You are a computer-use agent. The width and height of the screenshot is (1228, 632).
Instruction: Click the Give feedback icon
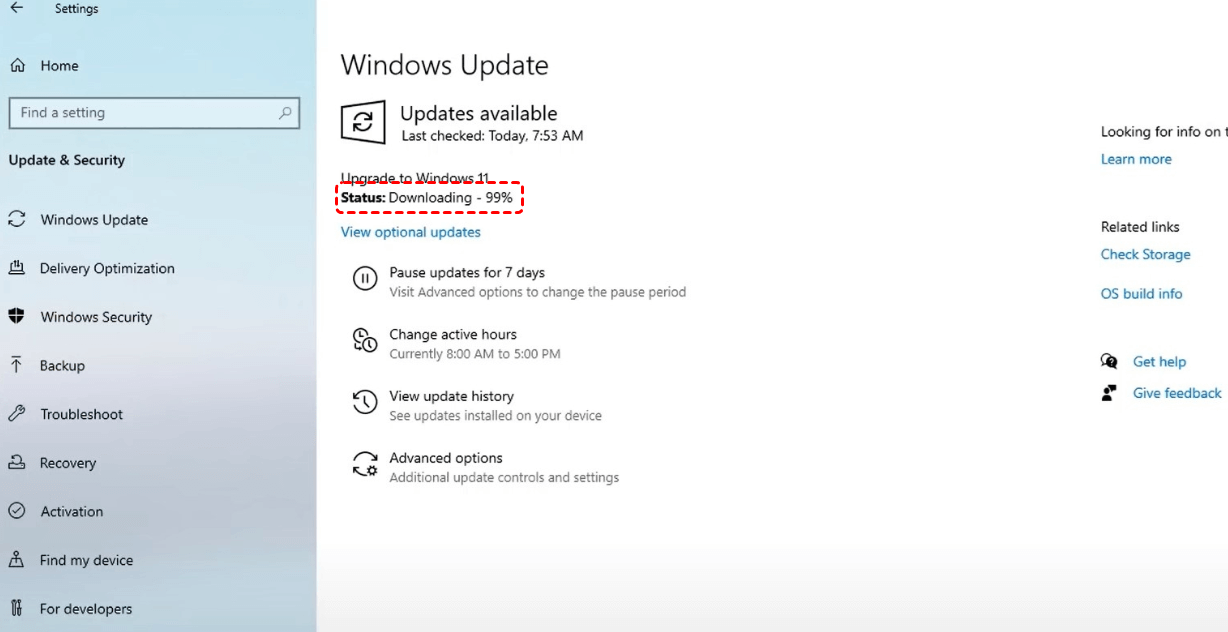pyautogui.click(x=1109, y=393)
